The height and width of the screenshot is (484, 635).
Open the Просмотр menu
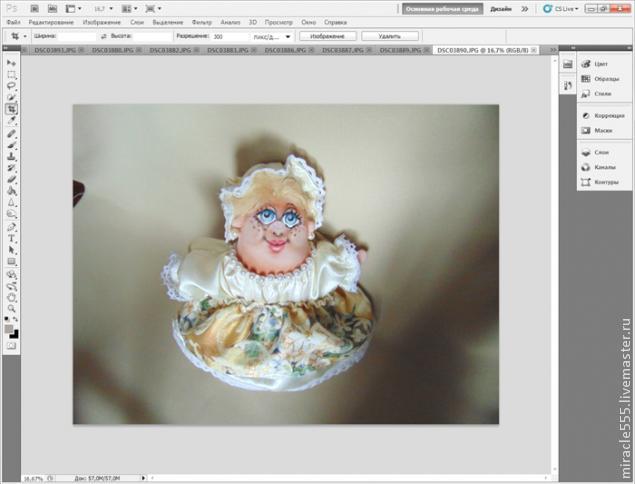[278, 22]
